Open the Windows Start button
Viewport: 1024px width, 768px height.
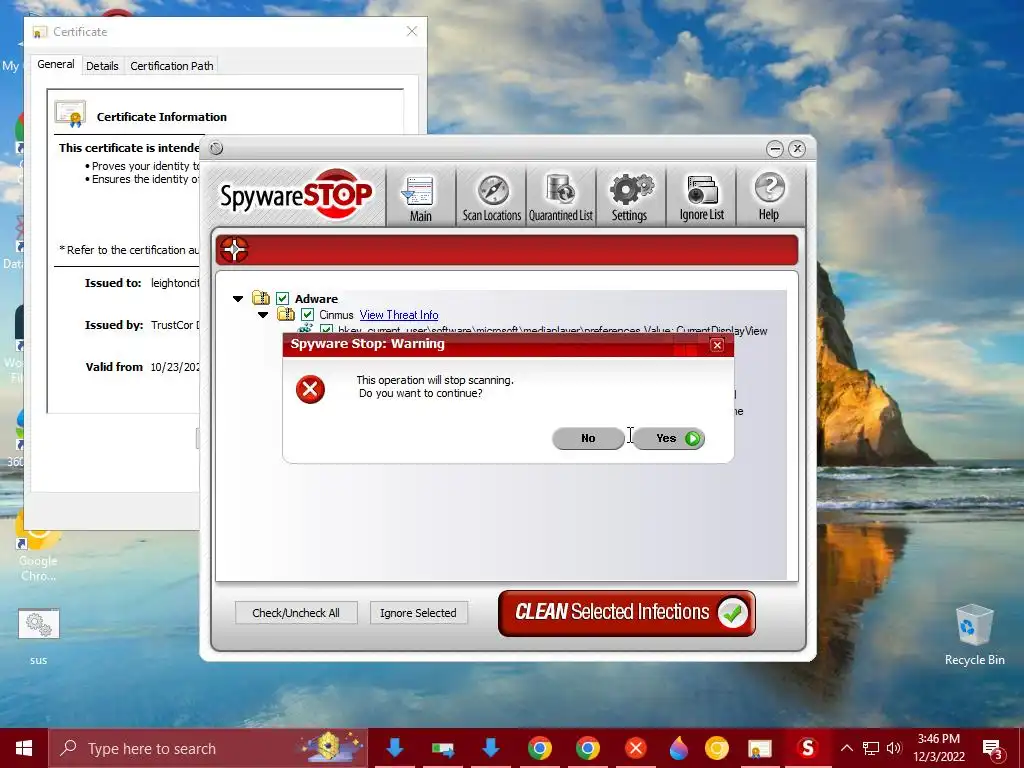tap(24, 748)
